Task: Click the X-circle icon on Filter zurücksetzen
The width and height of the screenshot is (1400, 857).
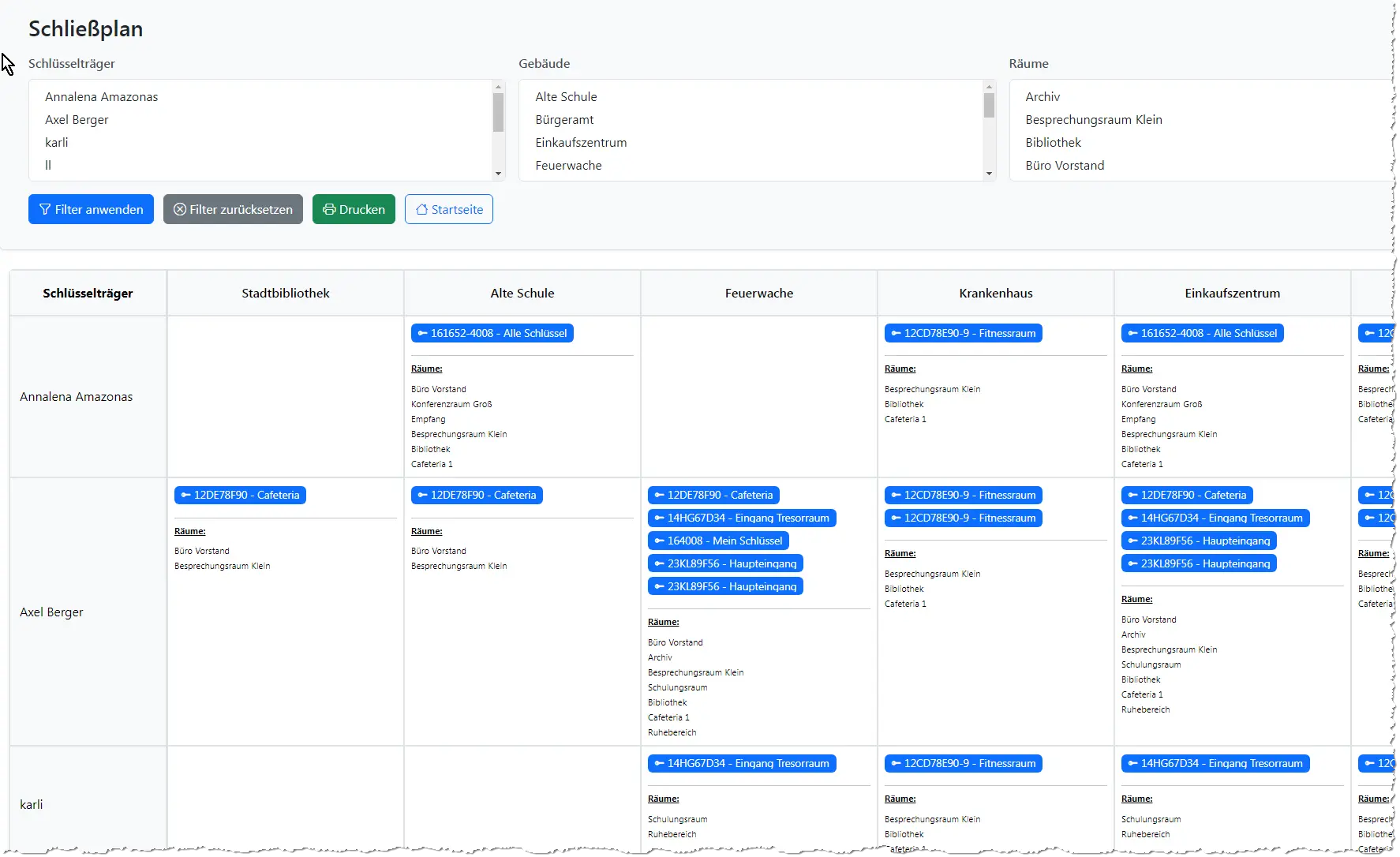Action: click(x=180, y=210)
